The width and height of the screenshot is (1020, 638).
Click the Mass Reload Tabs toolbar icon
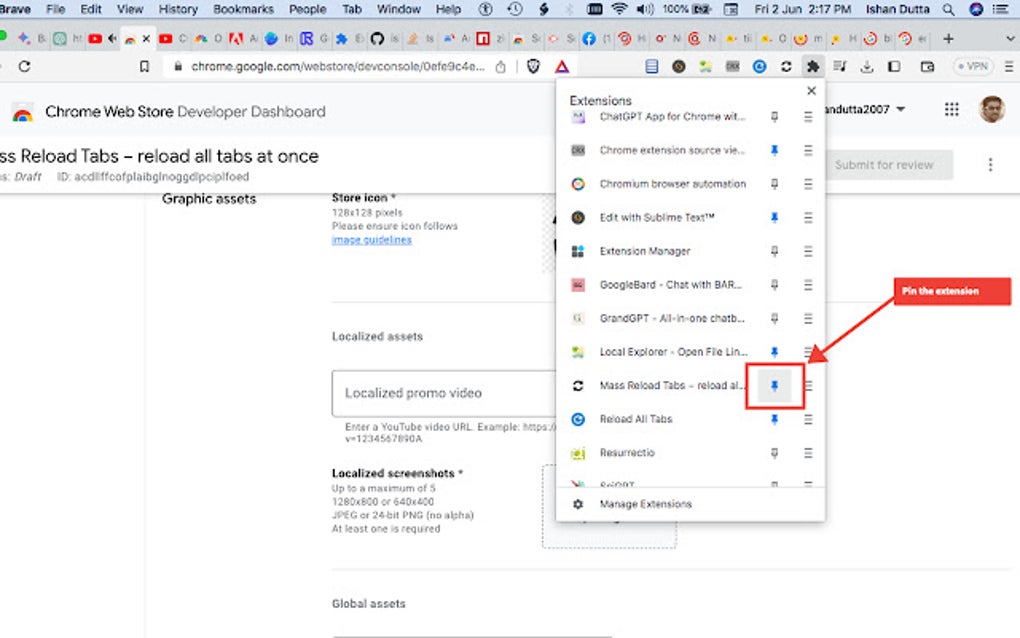[786, 66]
